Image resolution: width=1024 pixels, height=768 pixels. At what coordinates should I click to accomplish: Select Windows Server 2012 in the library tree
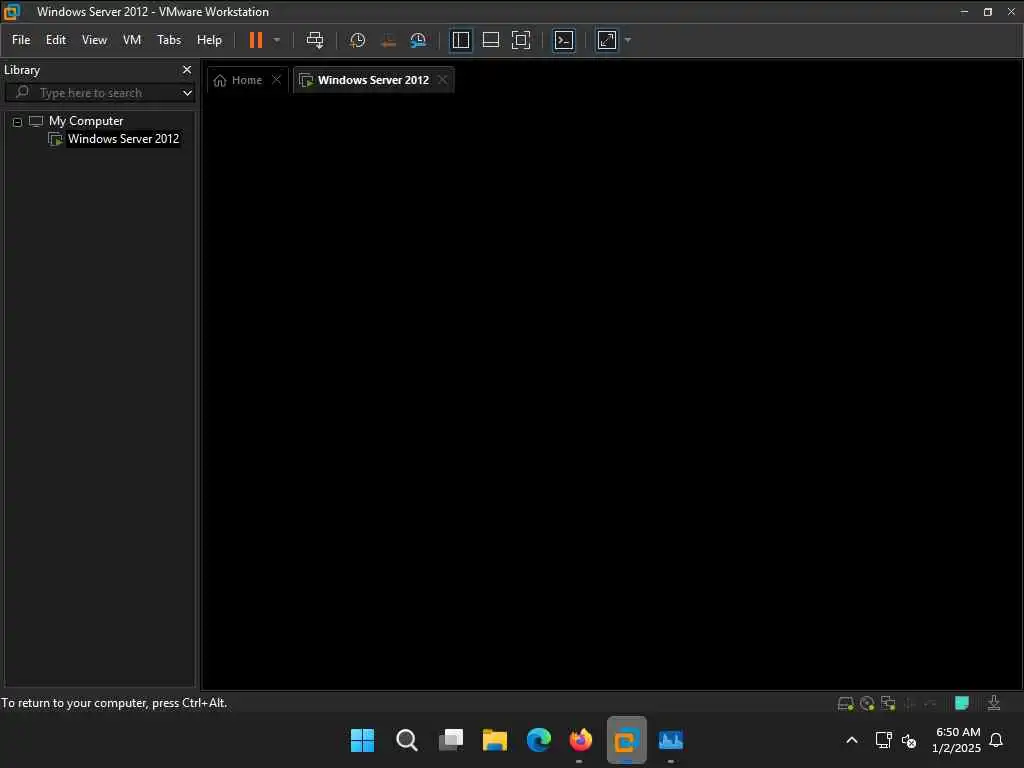[123, 139]
